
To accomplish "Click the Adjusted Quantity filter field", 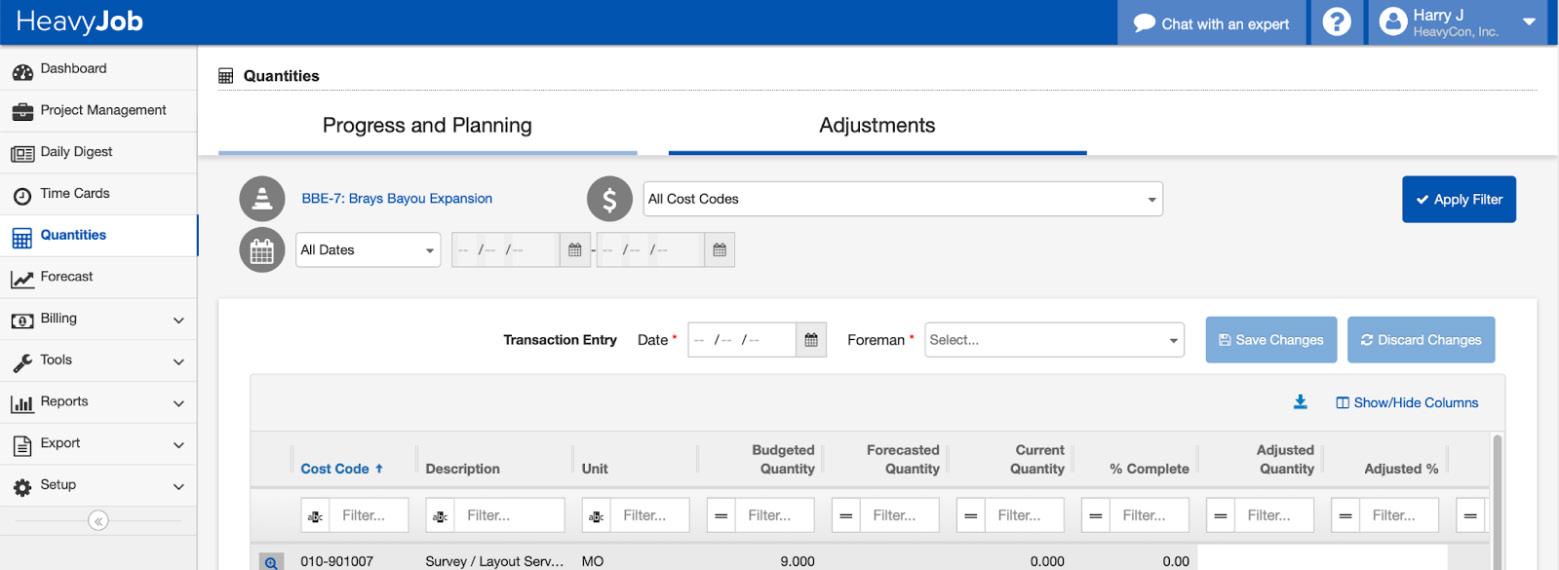I will coord(1274,515).
